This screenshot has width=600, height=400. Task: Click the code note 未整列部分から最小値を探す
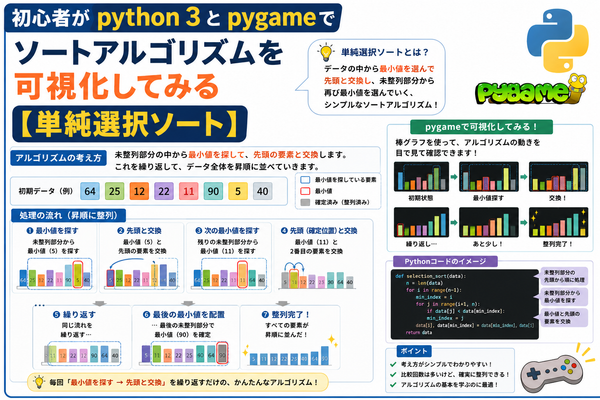pyautogui.click(x=564, y=297)
